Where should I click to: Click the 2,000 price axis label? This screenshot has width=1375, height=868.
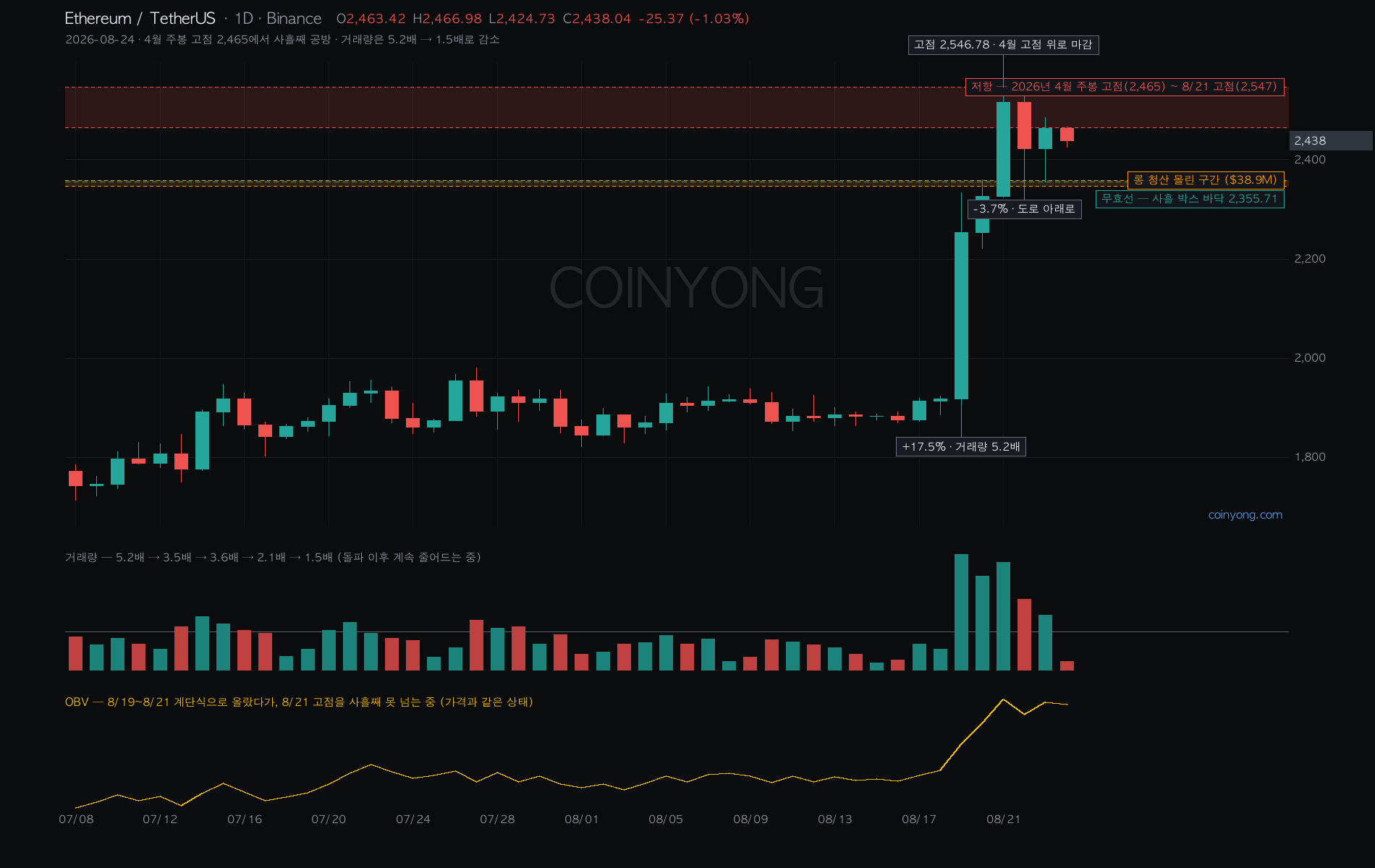pos(1310,357)
